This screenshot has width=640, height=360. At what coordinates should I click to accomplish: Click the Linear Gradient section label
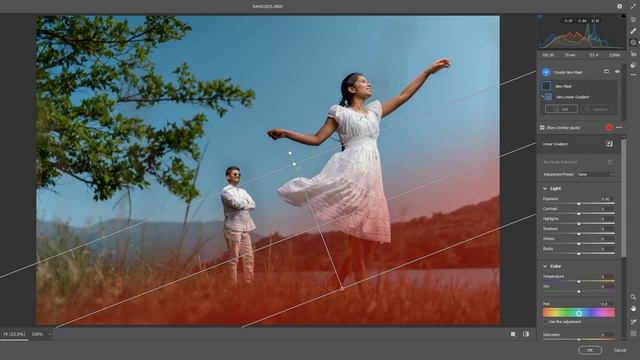pos(555,144)
